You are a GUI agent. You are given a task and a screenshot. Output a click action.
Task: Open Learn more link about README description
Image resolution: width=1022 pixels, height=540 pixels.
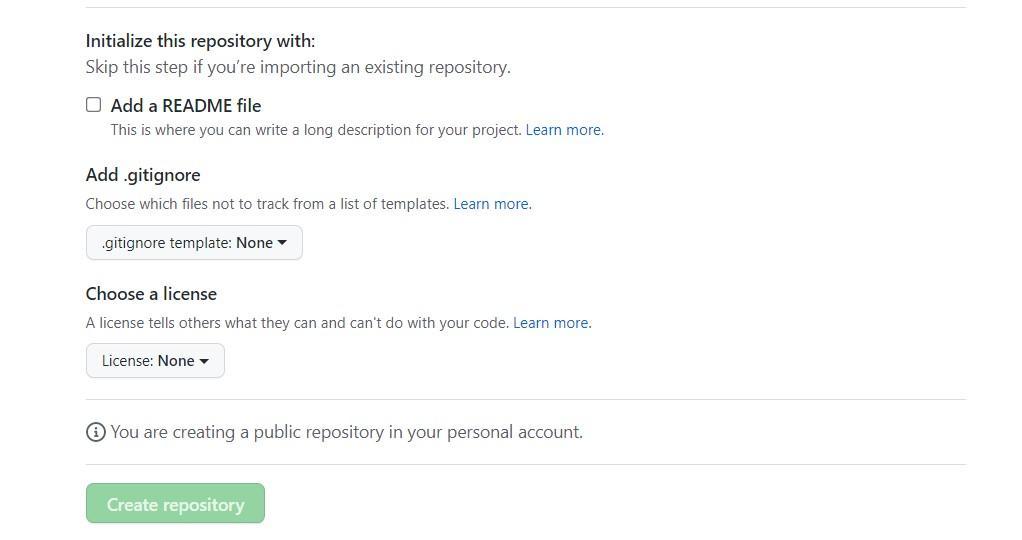coord(564,130)
